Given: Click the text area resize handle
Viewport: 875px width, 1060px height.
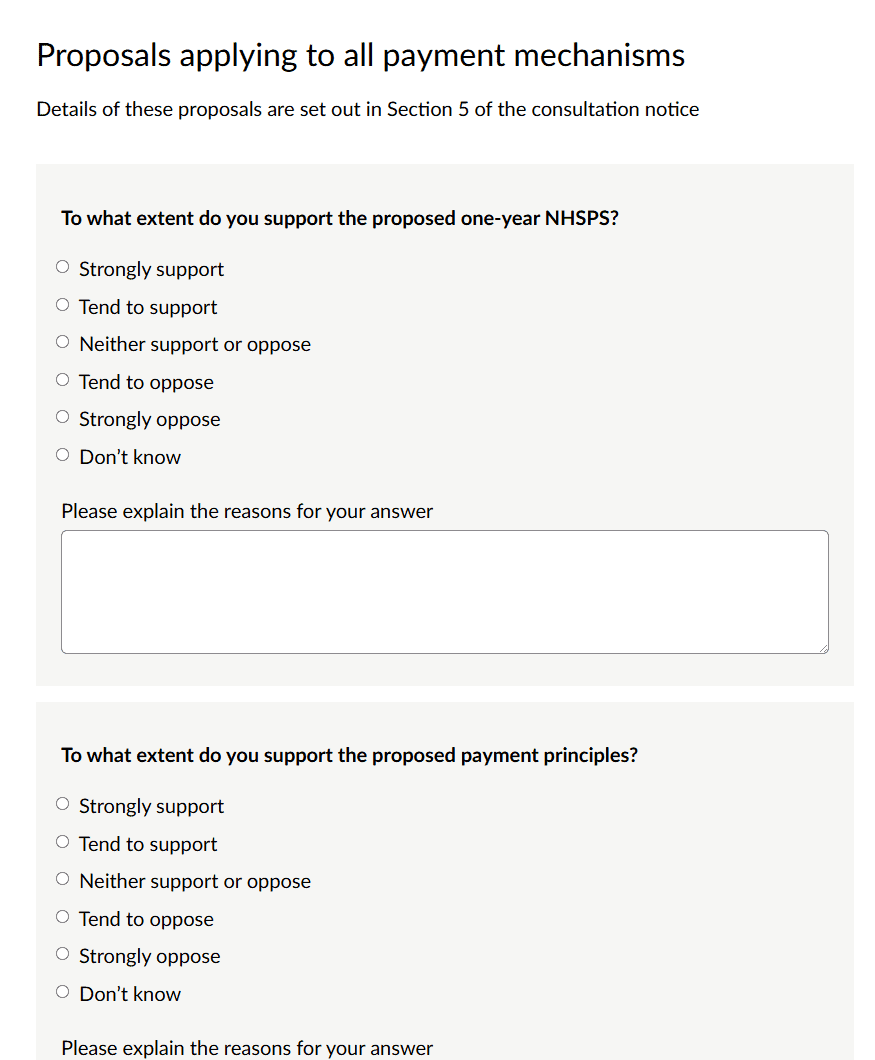Looking at the screenshot, I should (x=823, y=648).
